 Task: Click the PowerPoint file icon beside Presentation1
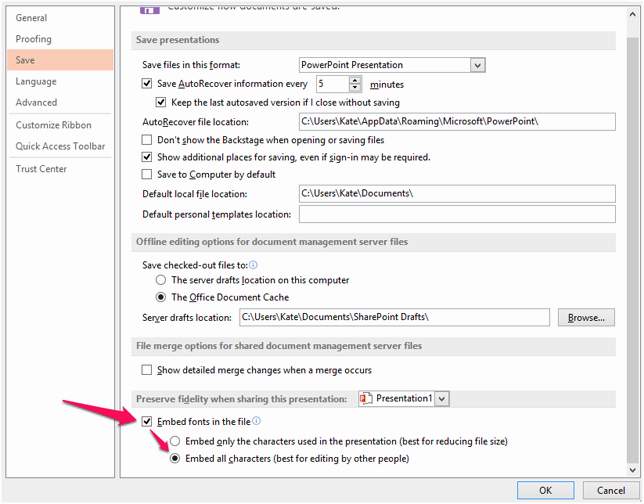(x=366, y=398)
